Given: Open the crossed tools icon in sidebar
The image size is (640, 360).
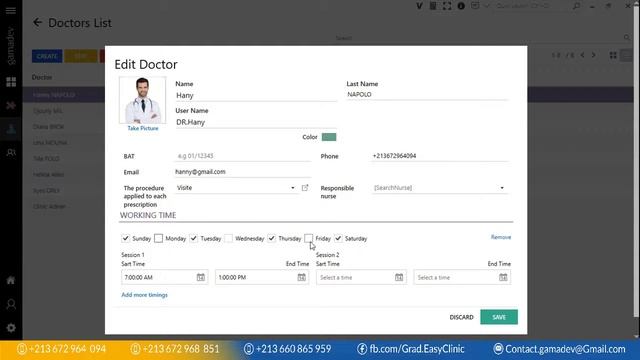Looking at the screenshot, I should coord(11,105).
